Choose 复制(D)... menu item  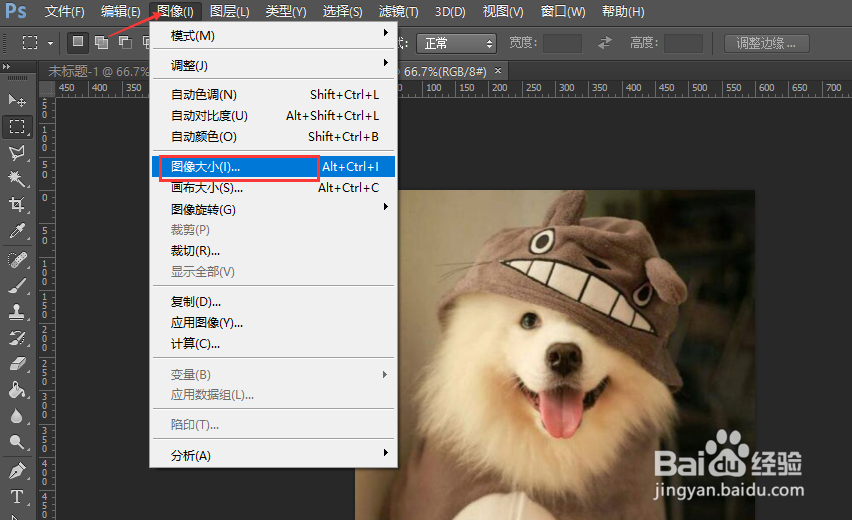click(x=273, y=302)
